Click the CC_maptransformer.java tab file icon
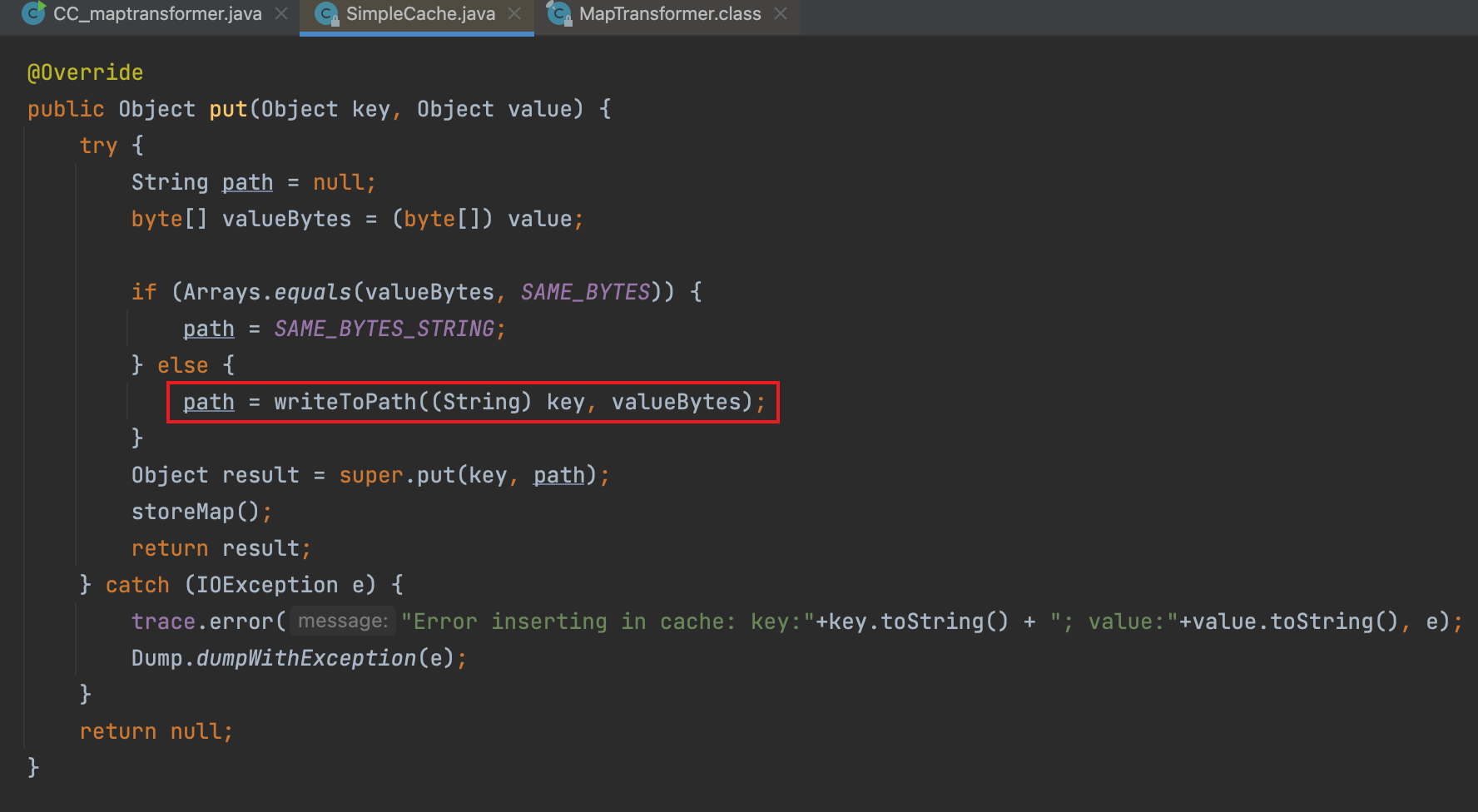Viewport: 1478px width, 812px height. click(x=33, y=13)
